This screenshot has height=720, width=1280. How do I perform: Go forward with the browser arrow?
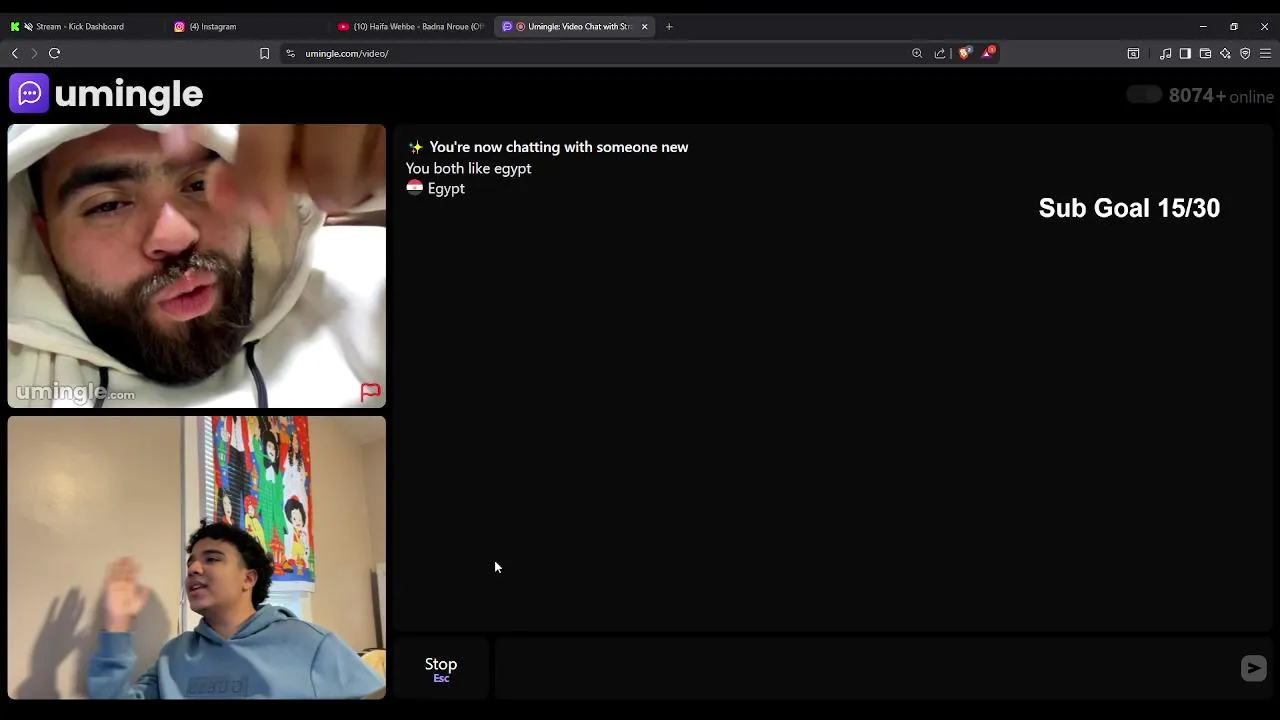tap(34, 53)
